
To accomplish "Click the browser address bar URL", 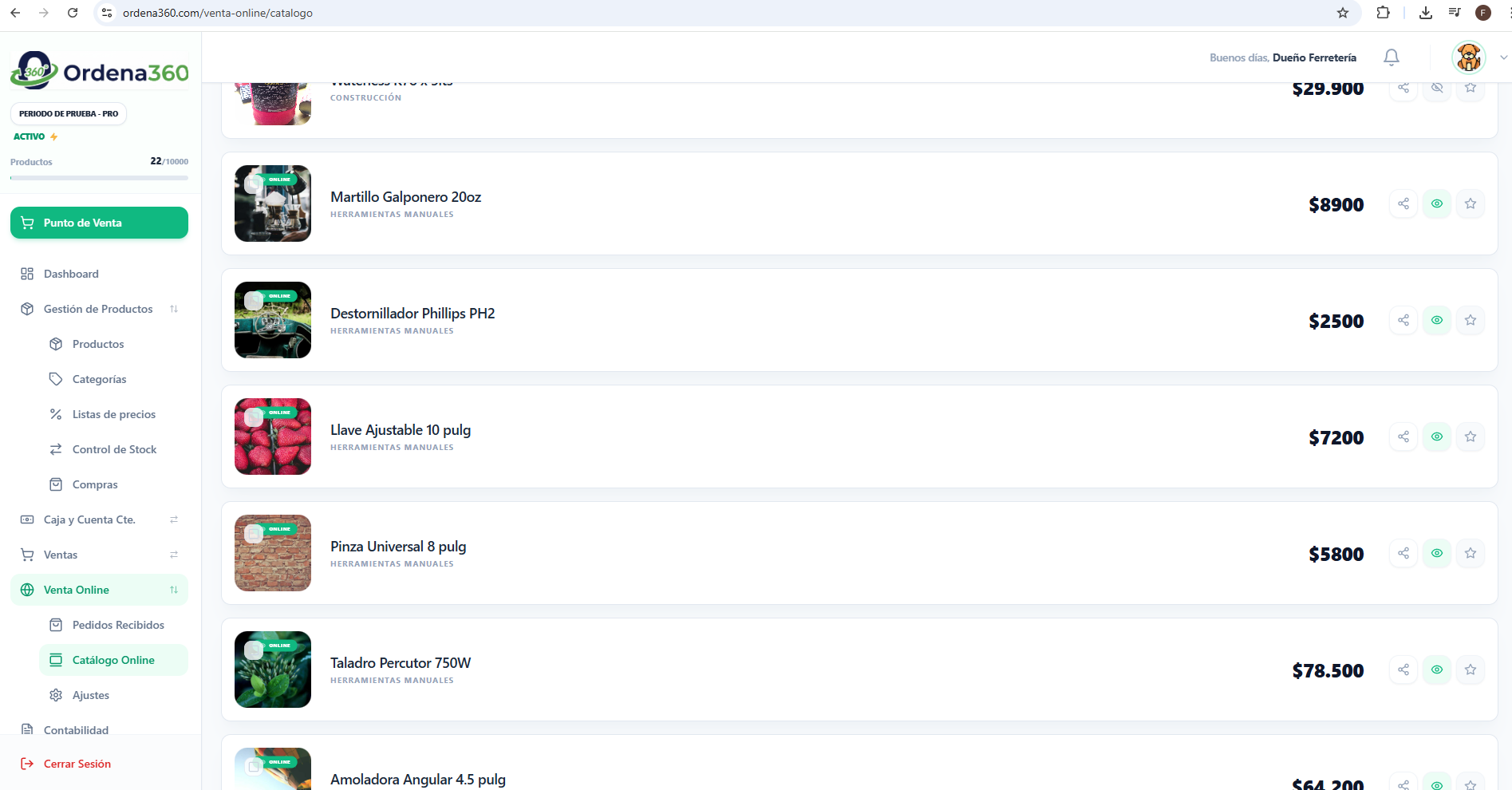I will coord(218,13).
